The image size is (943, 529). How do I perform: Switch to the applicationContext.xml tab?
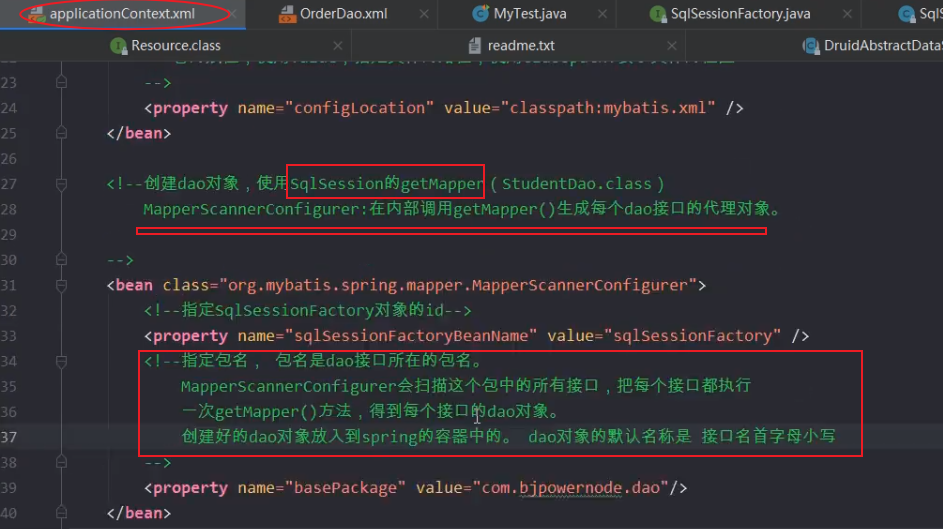[x=122, y=13]
